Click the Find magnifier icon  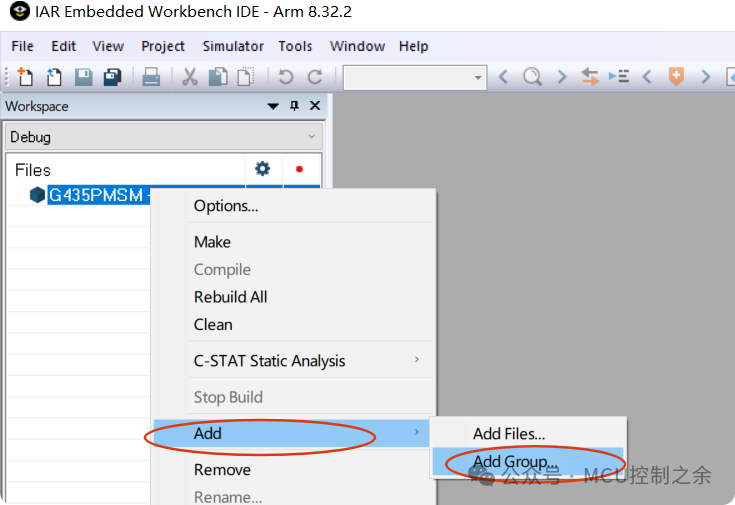[532, 76]
